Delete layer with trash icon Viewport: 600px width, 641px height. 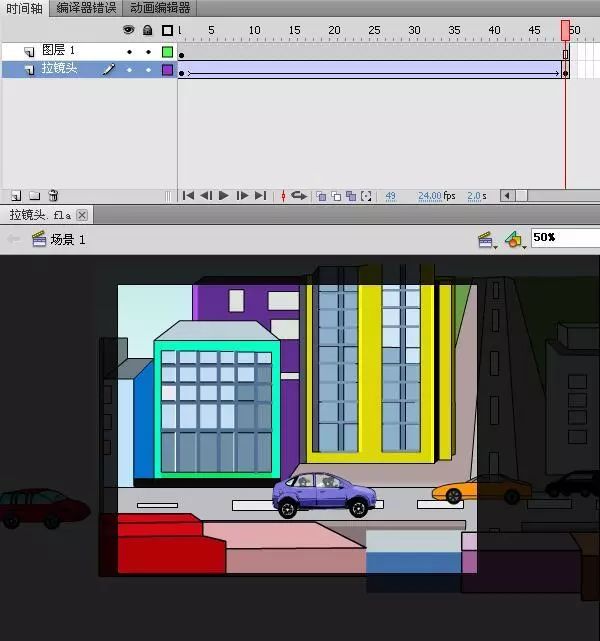point(54,195)
